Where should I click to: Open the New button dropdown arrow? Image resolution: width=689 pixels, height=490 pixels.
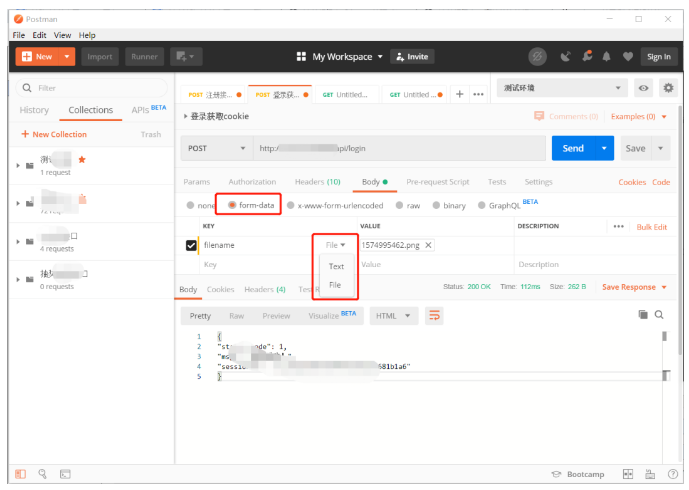(x=67, y=56)
